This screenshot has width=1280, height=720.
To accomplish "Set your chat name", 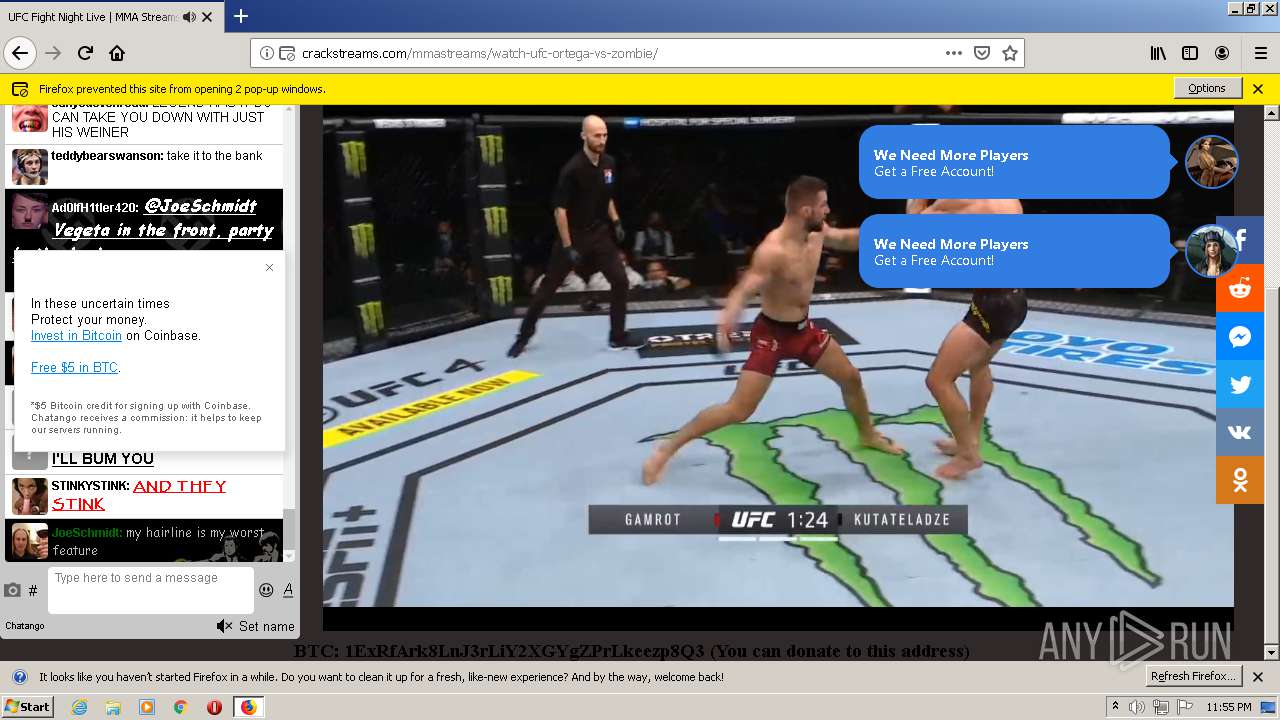I will [266, 626].
